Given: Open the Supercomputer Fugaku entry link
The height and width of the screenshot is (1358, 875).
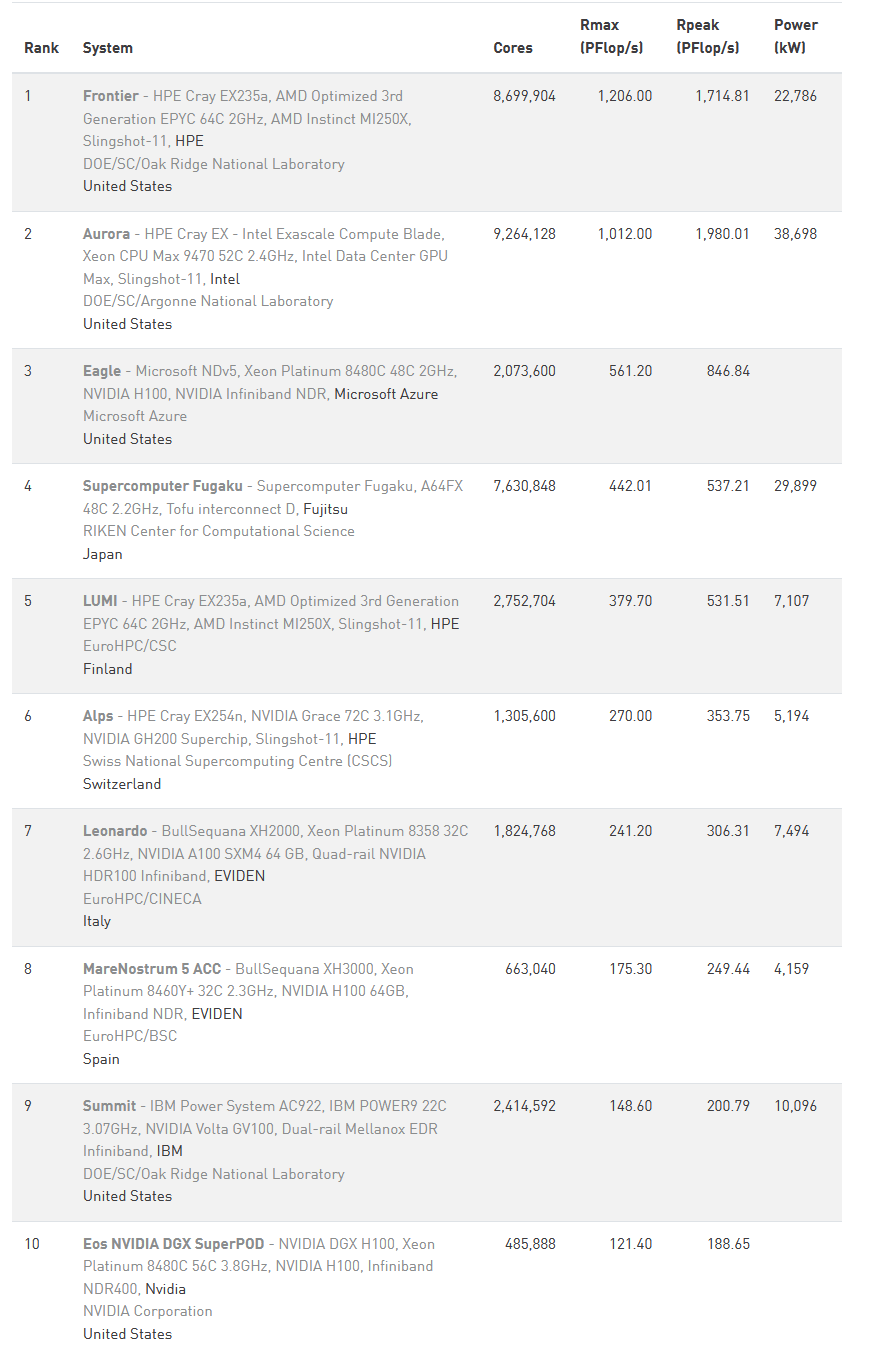Looking at the screenshot, I should coord(163,486).
